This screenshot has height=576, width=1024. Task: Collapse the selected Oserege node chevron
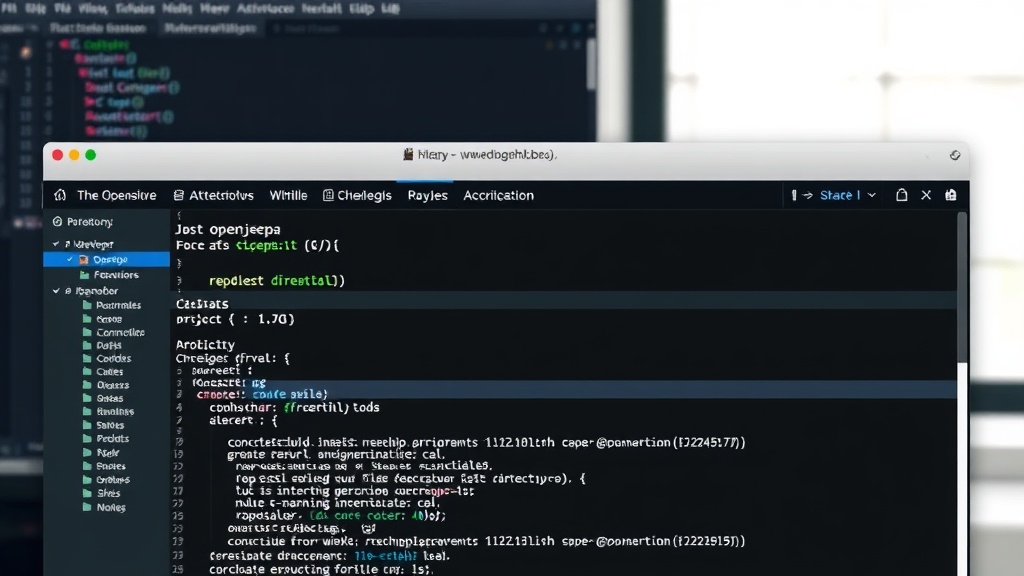[x=70, y=259]
